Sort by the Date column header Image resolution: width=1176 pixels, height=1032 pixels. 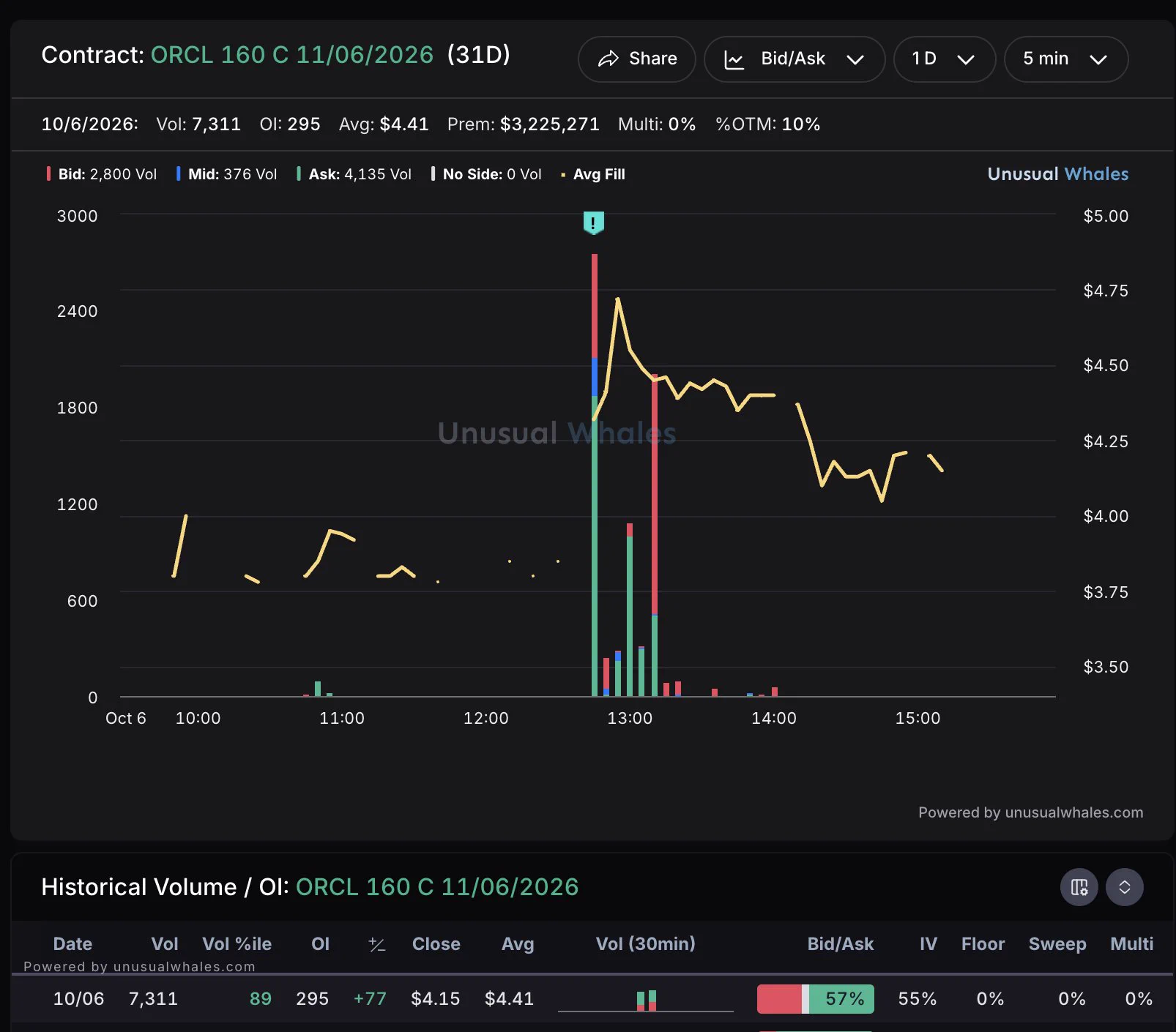[x=72, y=944]
